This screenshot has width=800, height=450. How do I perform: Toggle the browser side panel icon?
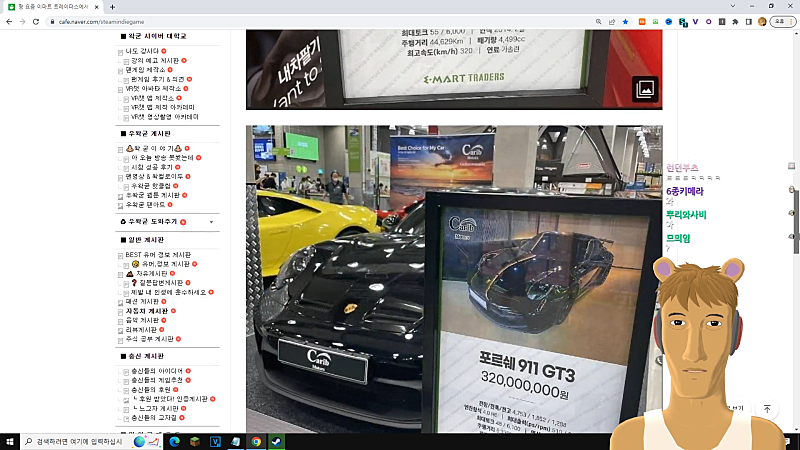748,22
